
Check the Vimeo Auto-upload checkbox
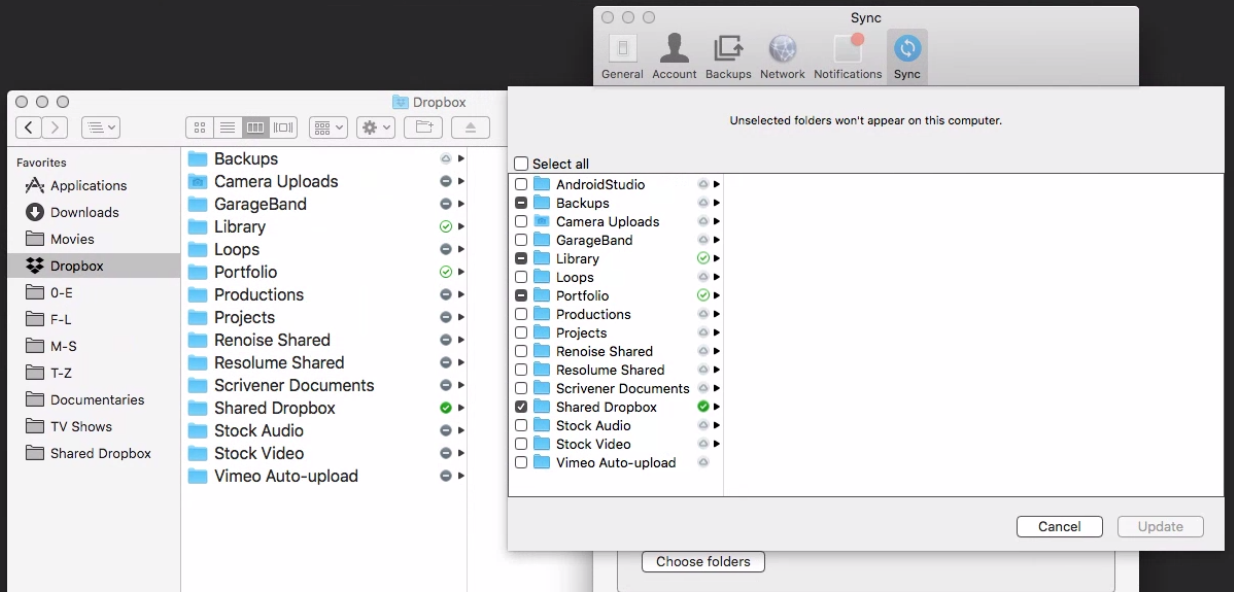pyautogui.click(x=521, y=463)
